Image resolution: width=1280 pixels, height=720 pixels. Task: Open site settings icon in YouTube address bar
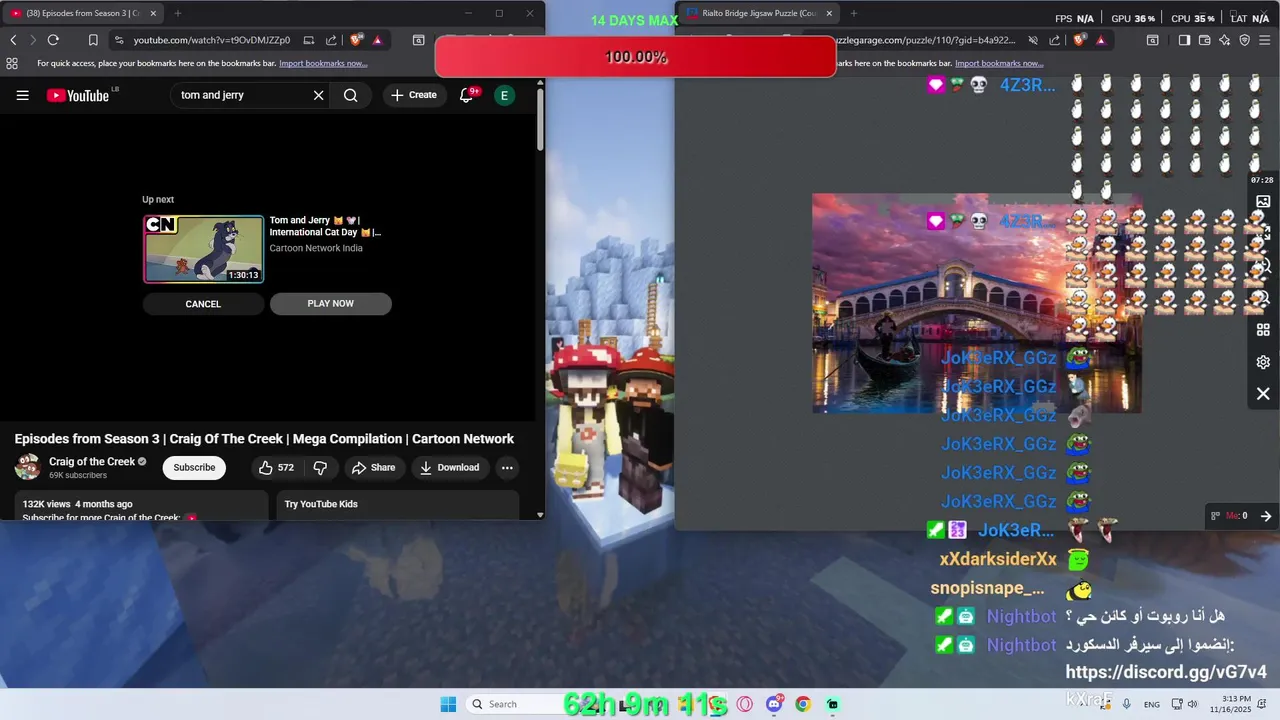coord(120,40)
